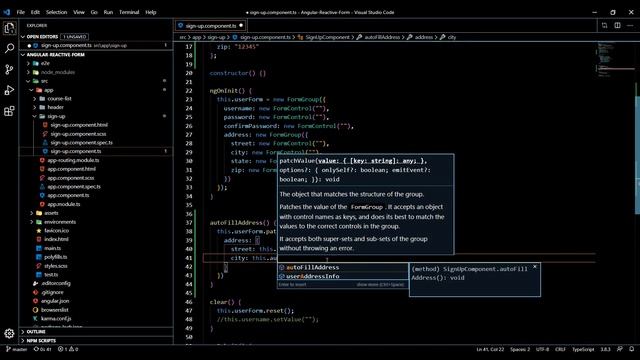This screenshot has height=360, width=640.
Task: Collapse the app folder
Action: pyautogui.click(x=32, y=90)
